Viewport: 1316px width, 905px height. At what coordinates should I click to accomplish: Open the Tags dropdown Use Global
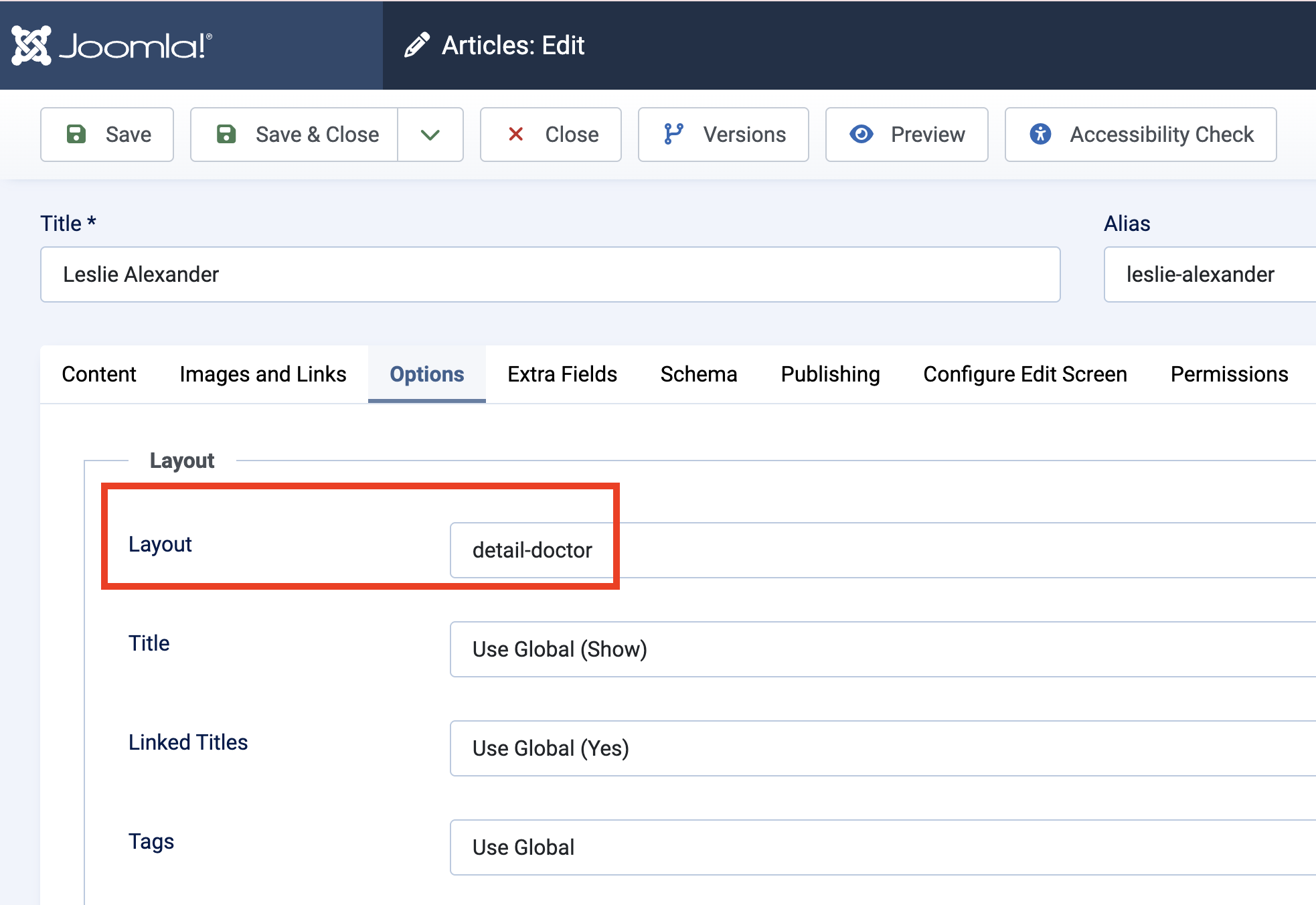pos(883,847)
